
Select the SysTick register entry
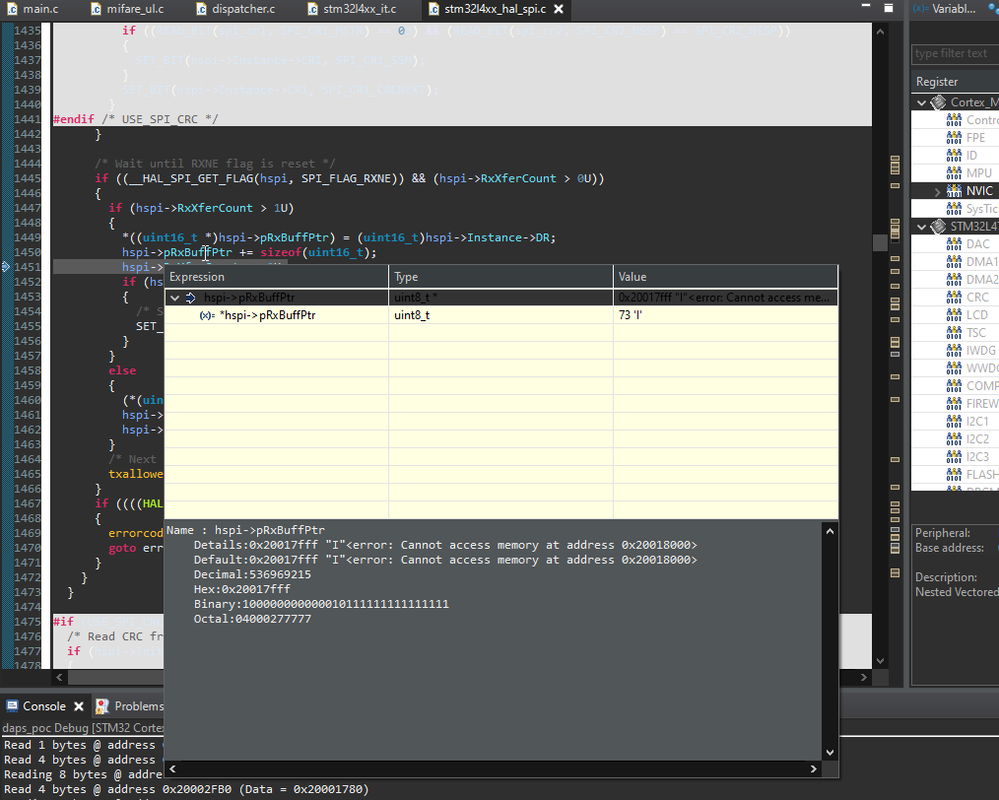(x=982, y=209)
